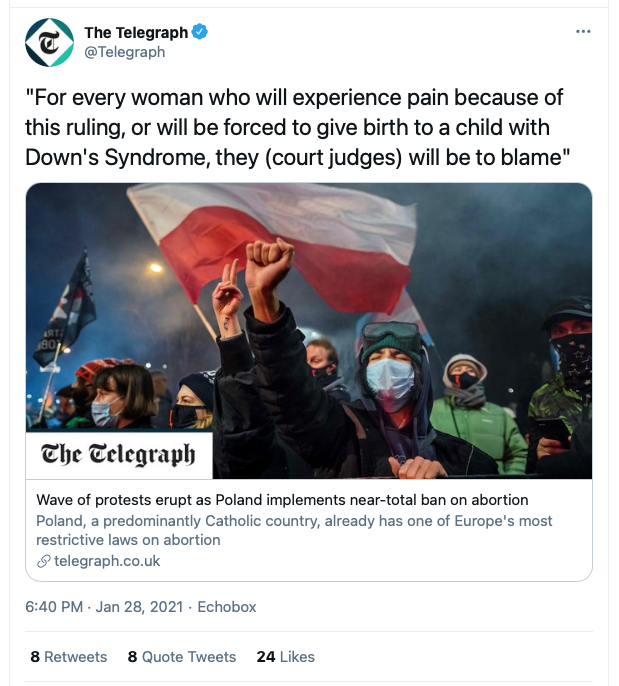The image size is (619, 686).
Task: Click the Echobox source label
Action: point(227,607)
